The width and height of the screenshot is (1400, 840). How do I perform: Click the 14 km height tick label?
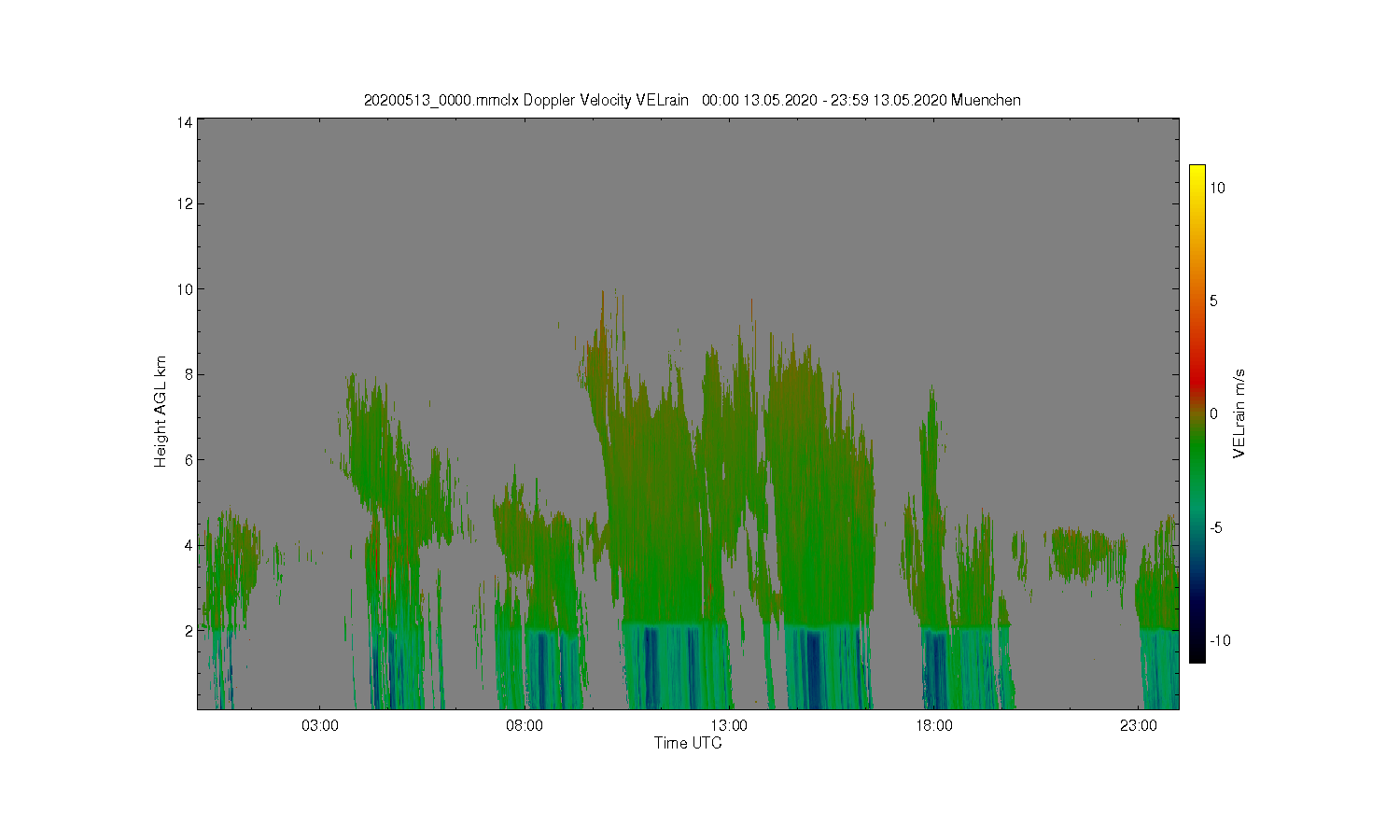point(185,122)
